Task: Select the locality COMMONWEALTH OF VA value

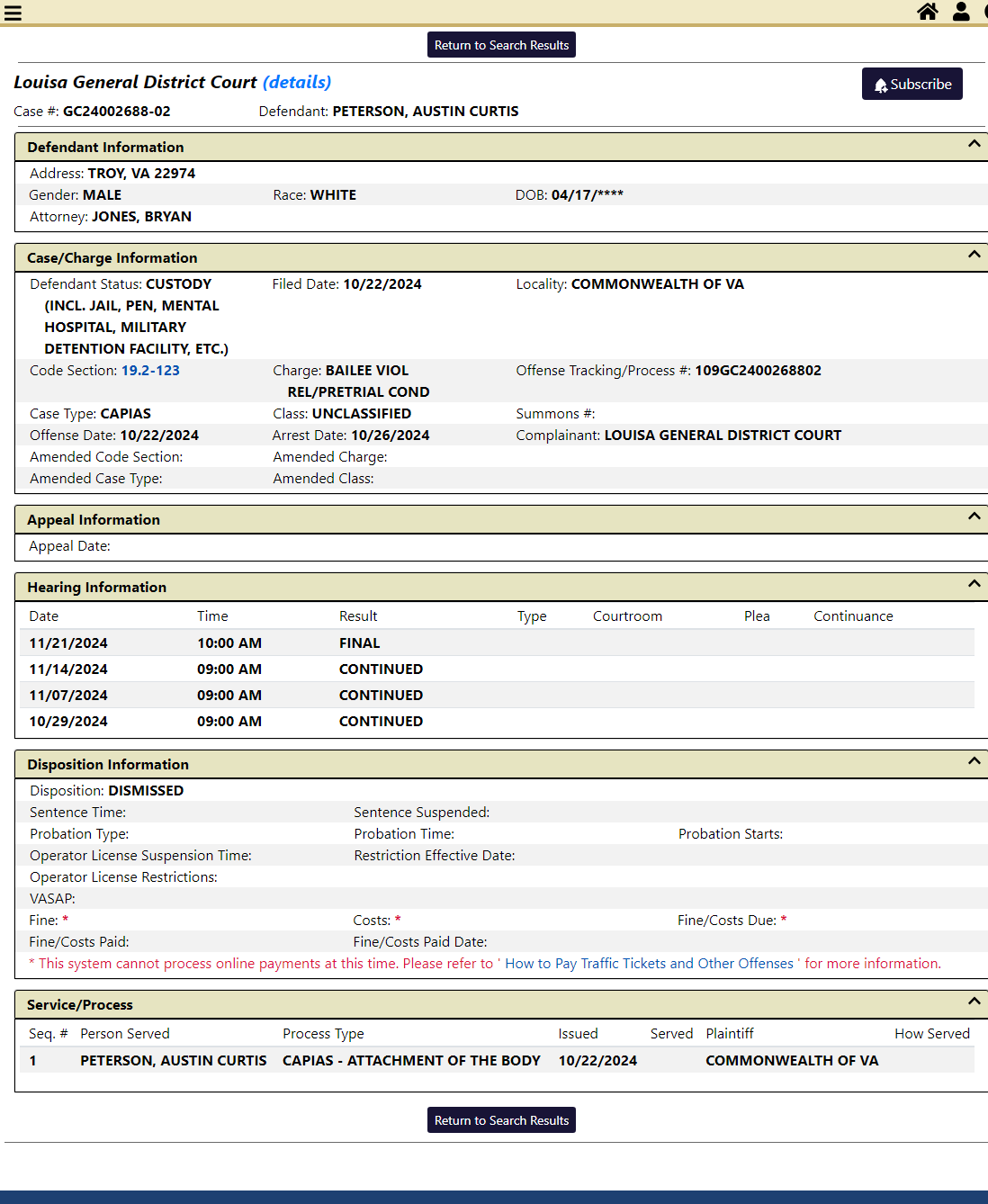Action: (658, 284)
